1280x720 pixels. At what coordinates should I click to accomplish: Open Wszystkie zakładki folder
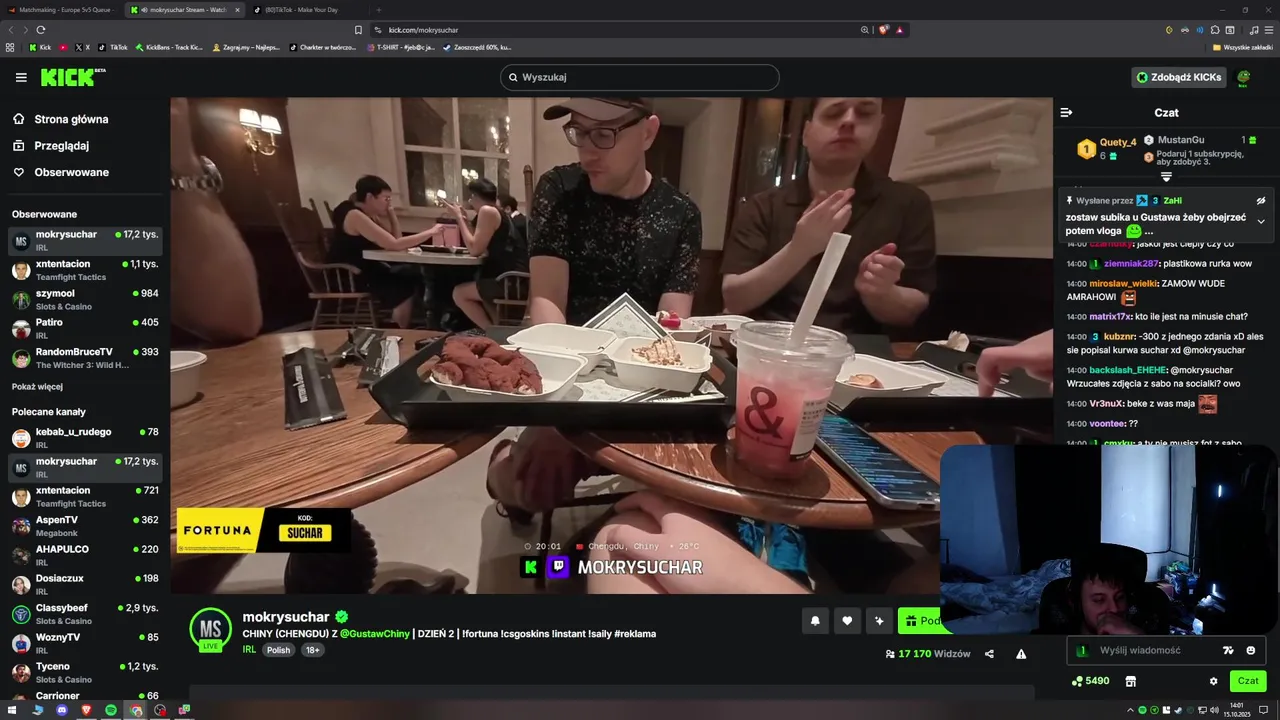pos(1243,47)
